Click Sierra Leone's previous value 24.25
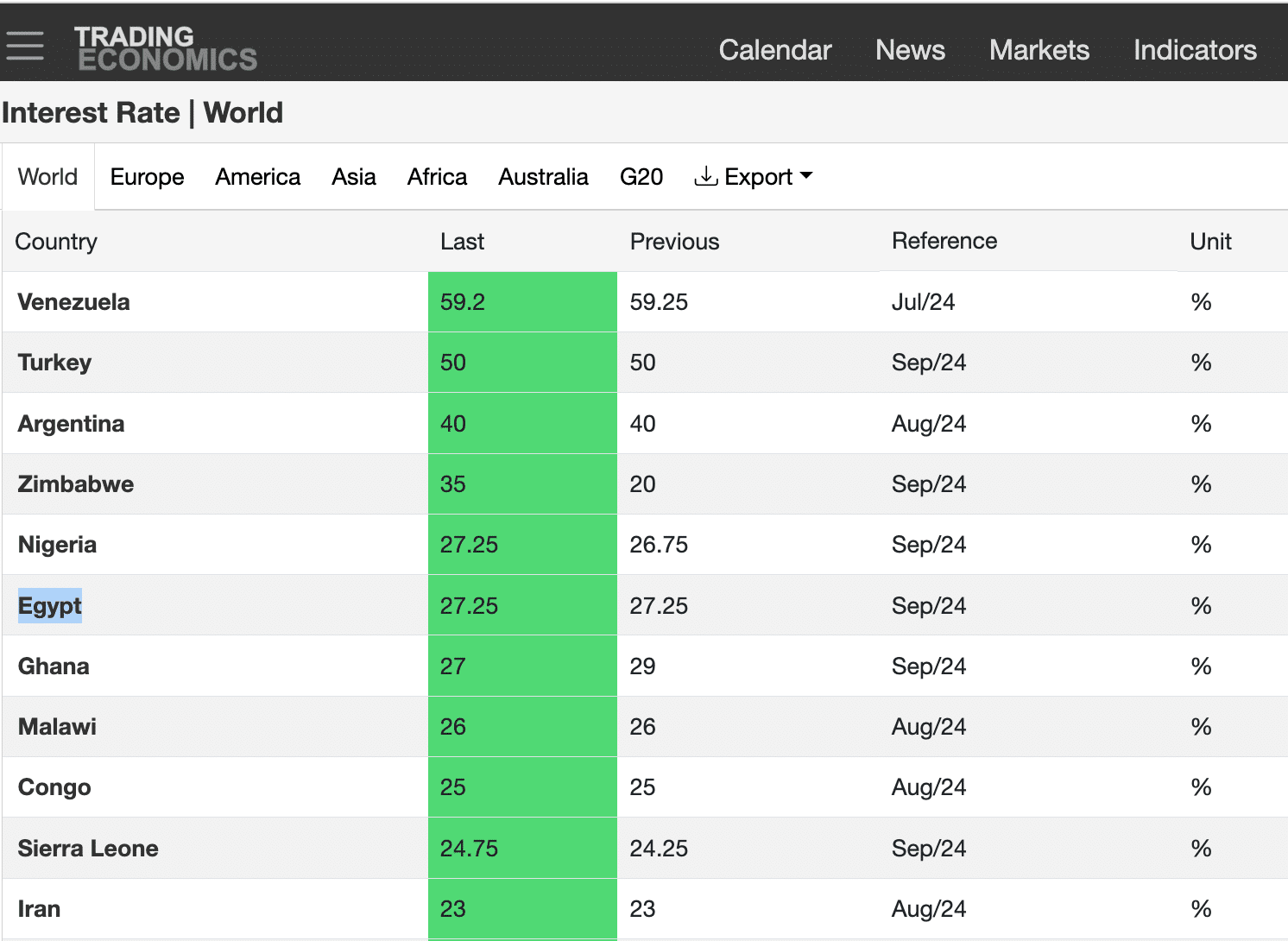Viewport: 1288px width, 941px height. coord(659,849)
